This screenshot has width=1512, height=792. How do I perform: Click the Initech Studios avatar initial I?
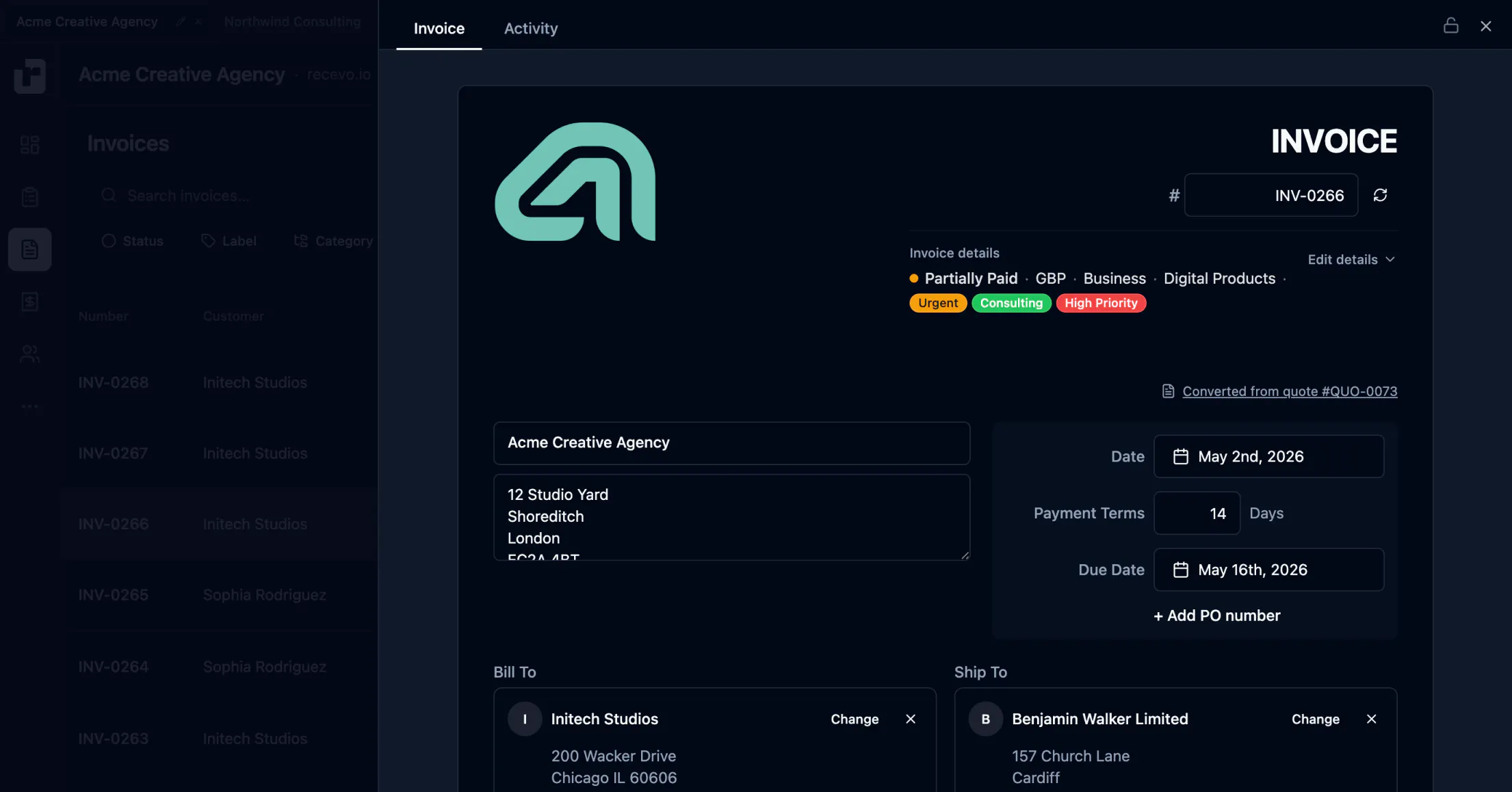[x=525, y=719]
